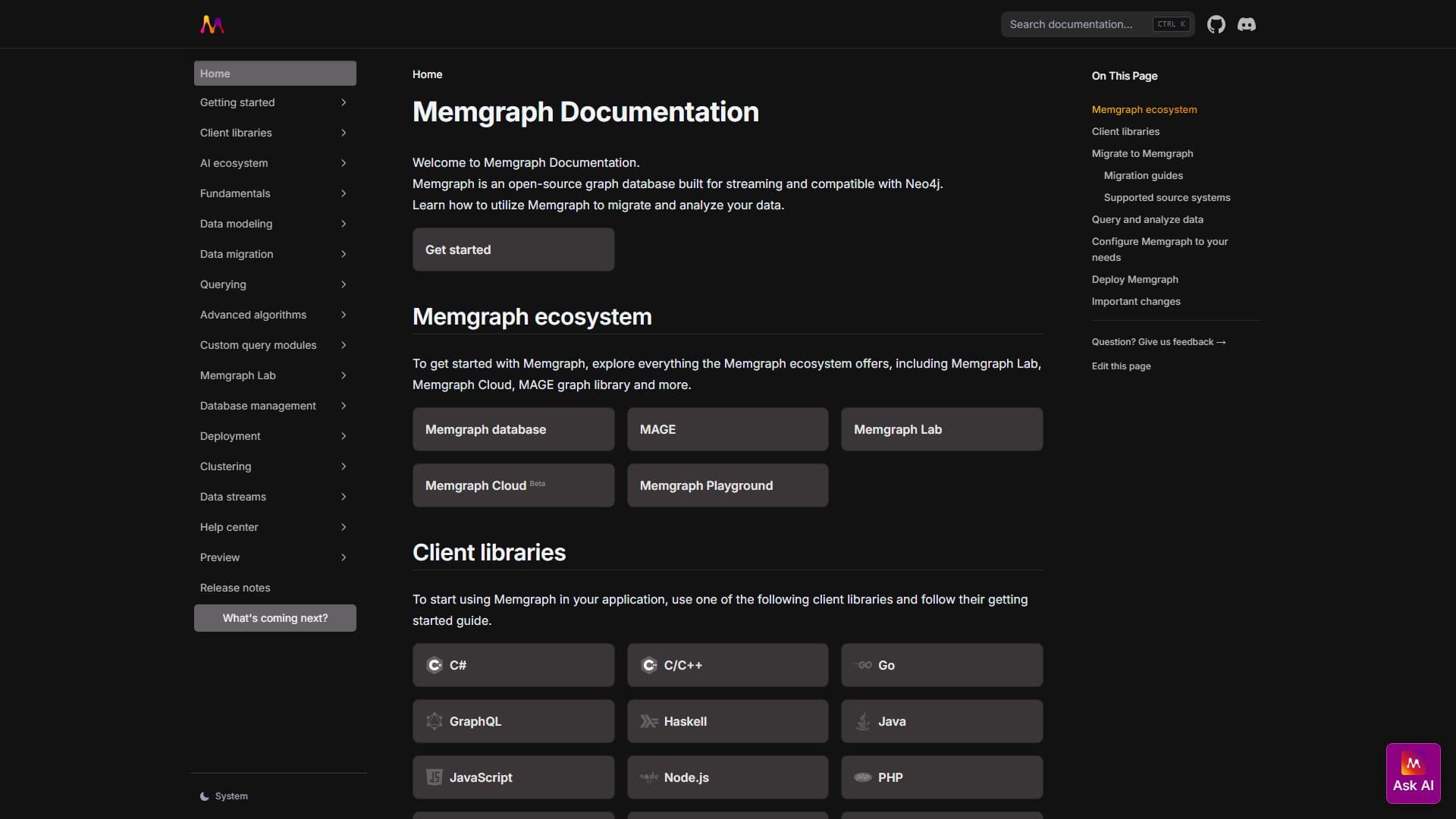Open the Discord community icon
Viewport: 1456px width, 819px height.
[1247, 24]
